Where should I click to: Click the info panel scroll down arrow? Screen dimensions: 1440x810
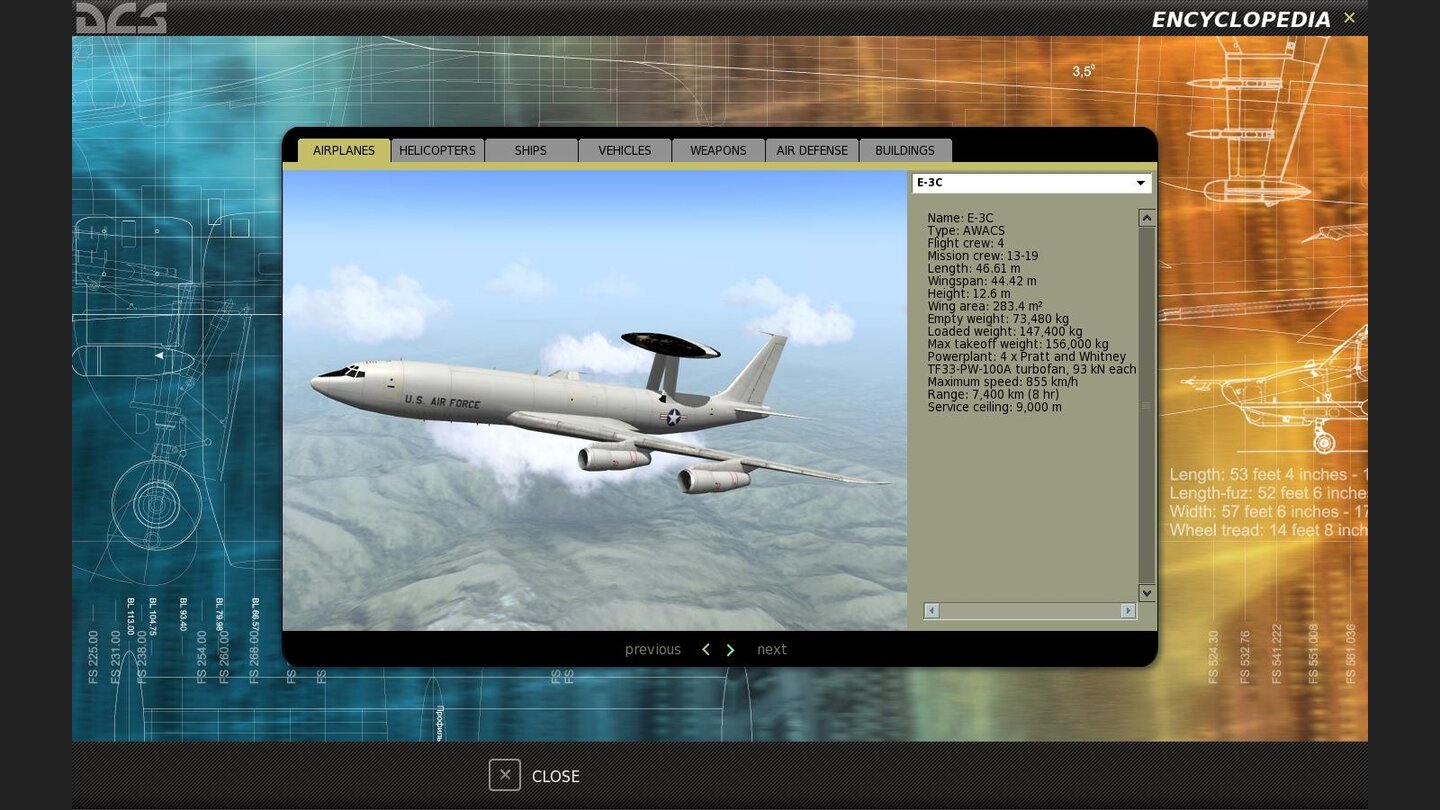click(x=1147, y=593)
